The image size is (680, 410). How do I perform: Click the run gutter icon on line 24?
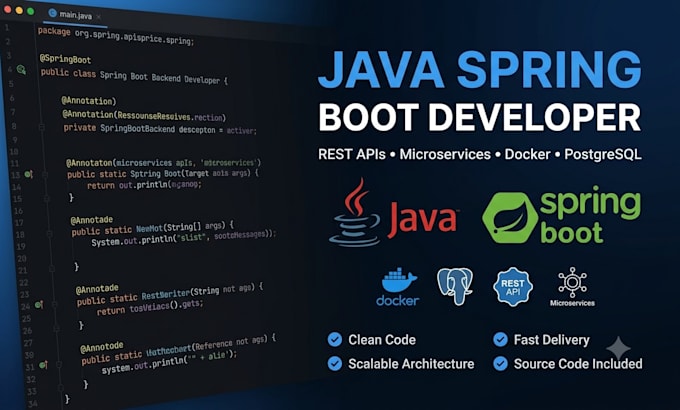click(39, 305)
